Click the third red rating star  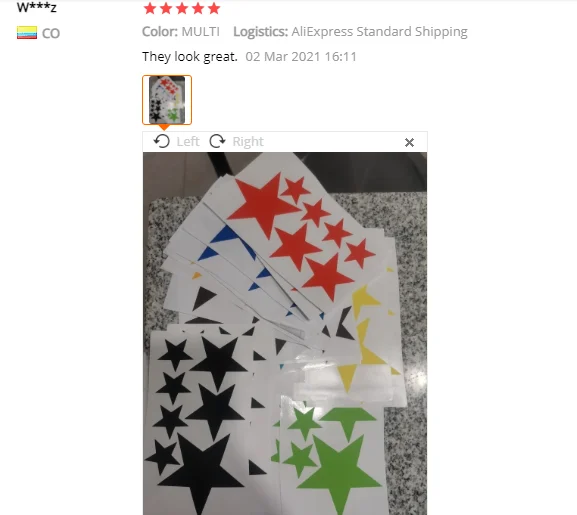[x=182, y=8]
